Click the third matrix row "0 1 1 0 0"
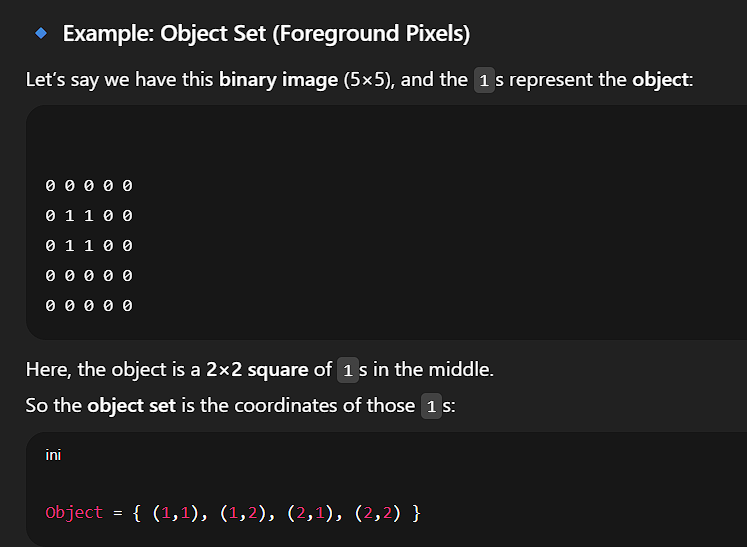The image size is (747, 547). (x=89, y=245)
